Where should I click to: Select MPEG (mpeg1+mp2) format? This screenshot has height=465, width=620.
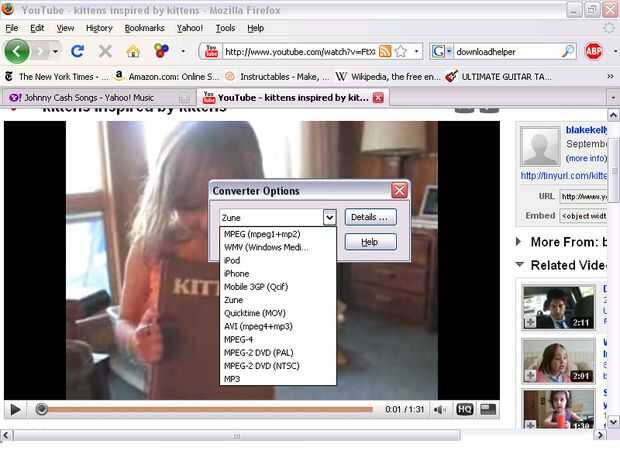point(278,234)
